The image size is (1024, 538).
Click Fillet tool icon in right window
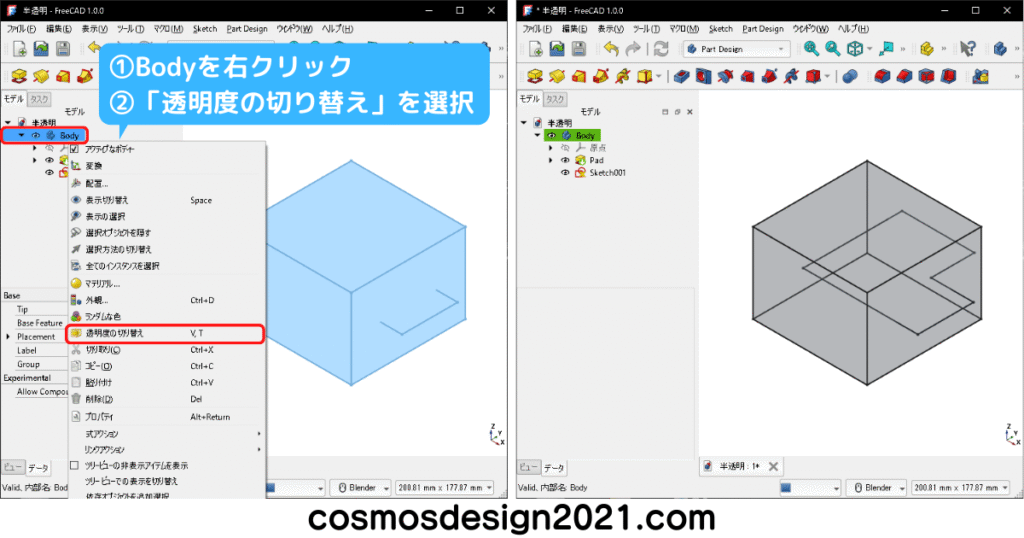(882, 77)
